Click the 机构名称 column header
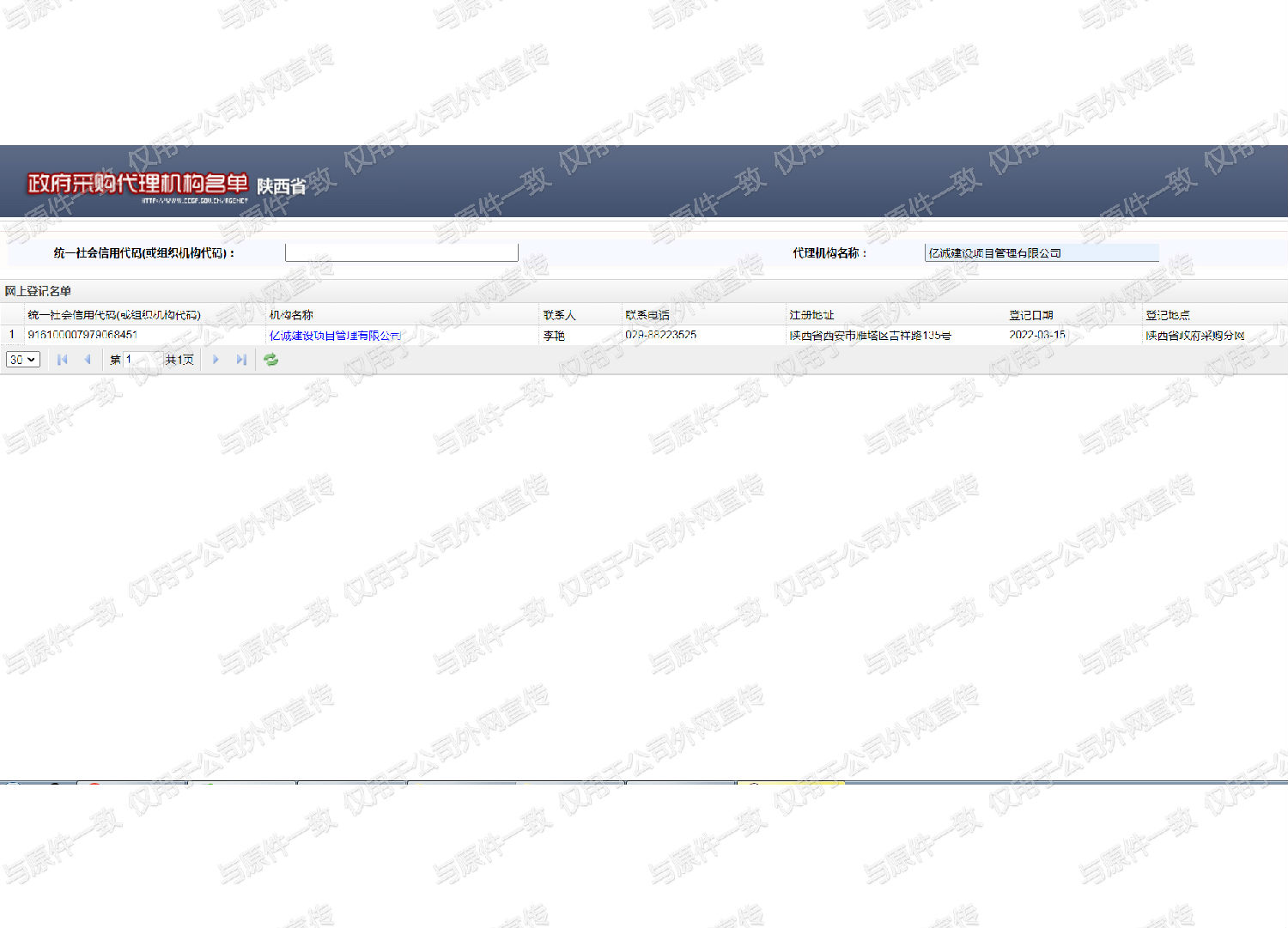Viewport: 1288px width, 928px height. point(291,315)
